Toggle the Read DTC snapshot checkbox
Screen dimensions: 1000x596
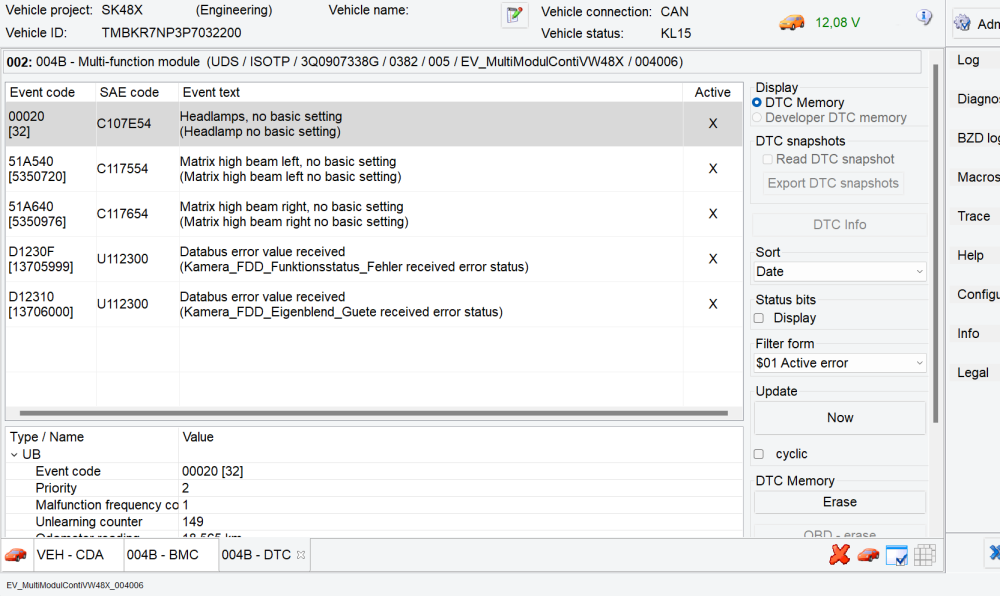(767, 159)
